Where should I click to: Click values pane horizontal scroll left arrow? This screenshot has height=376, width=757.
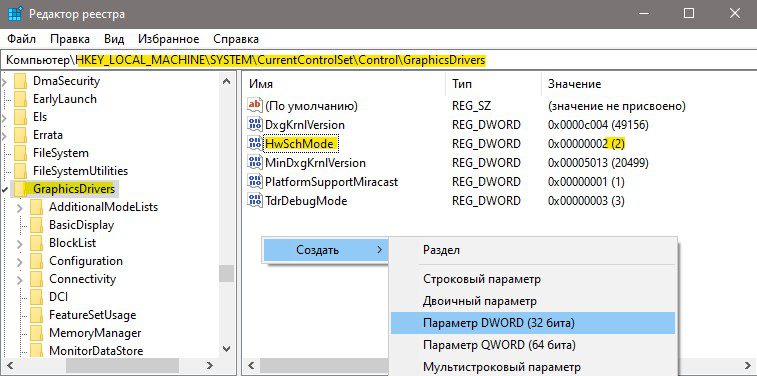(x=252, y=365)
